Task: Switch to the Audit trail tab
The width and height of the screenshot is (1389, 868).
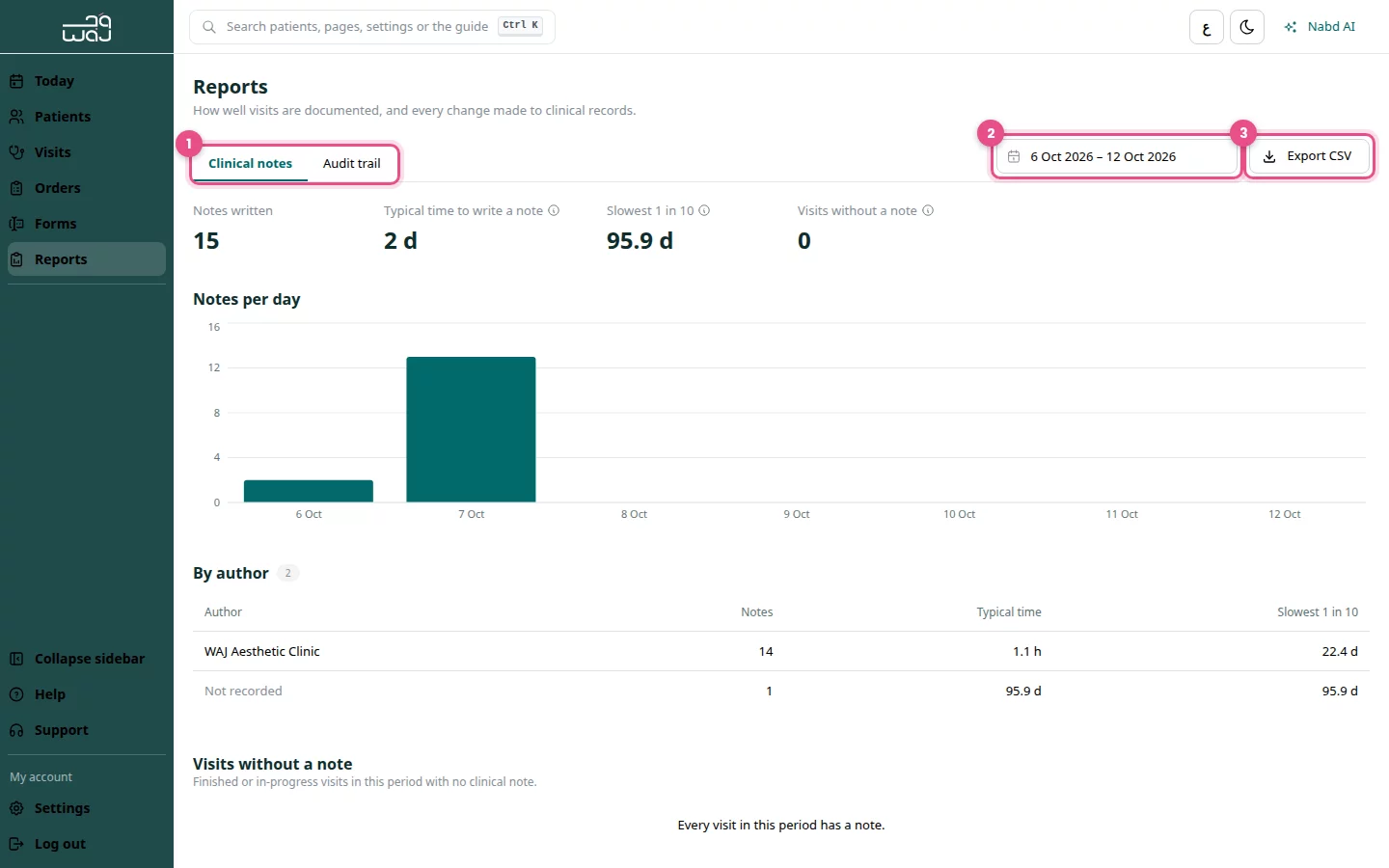Action: pyautogui.click(x=352, y=164)
